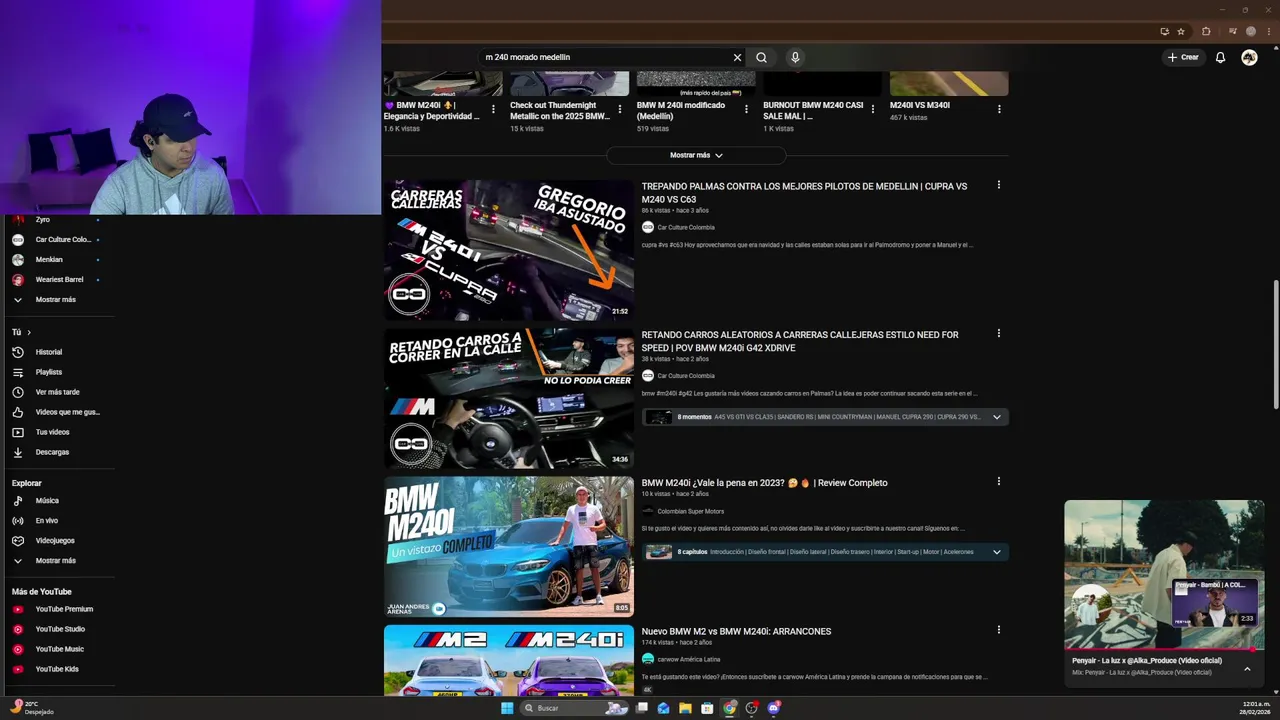
Task: Start voice search with microphone icon
Action: click(795, 57)
